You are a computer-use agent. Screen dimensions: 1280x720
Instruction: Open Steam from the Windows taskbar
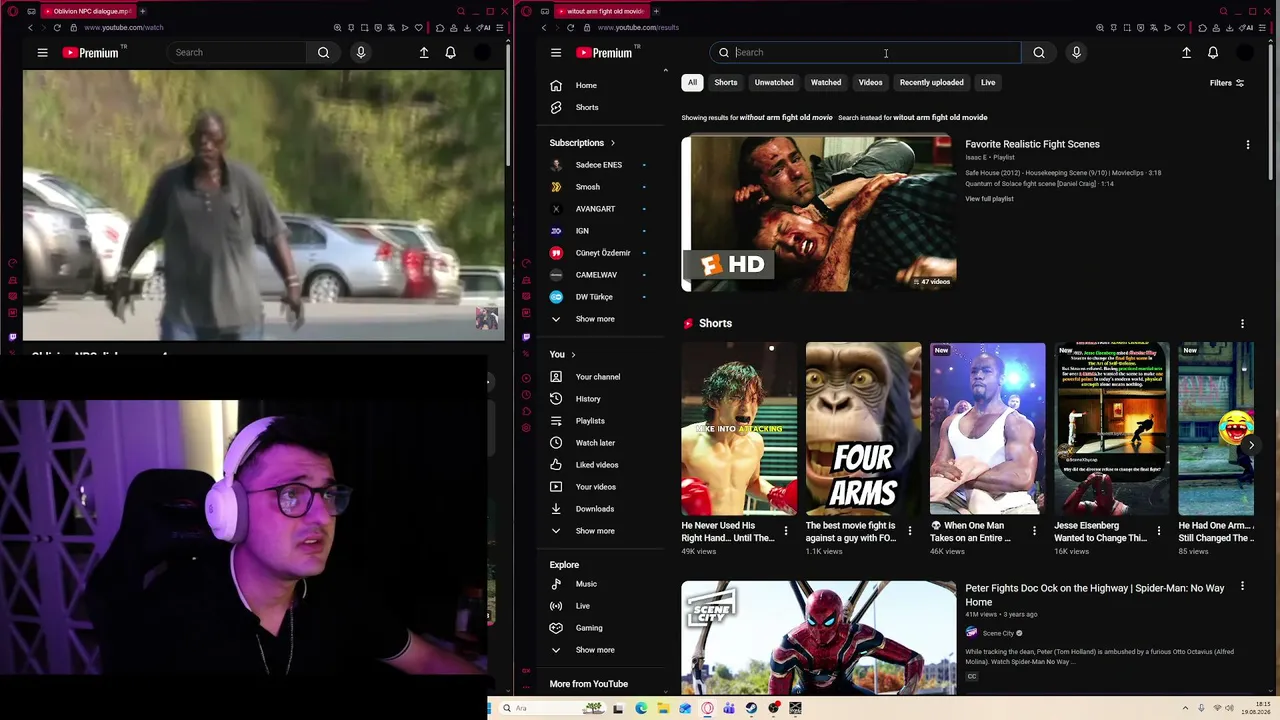[751, 708]
